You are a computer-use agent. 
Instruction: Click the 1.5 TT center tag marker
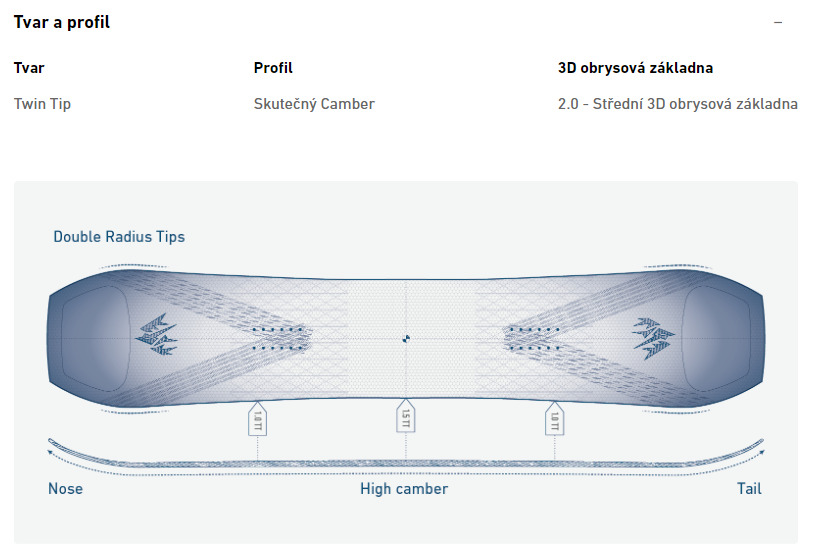pyautogui.click(x=406, y=416)
